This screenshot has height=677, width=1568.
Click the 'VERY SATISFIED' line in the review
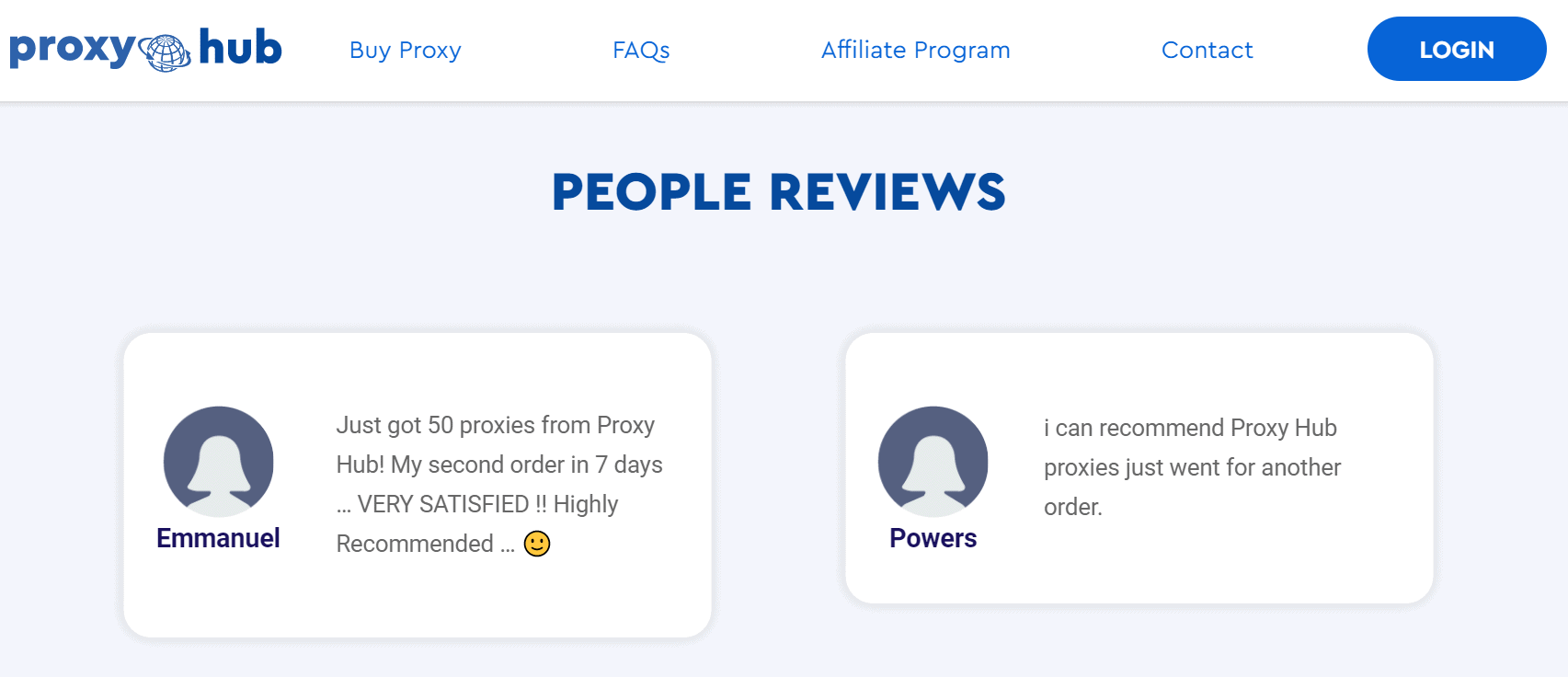click(477, 504)
